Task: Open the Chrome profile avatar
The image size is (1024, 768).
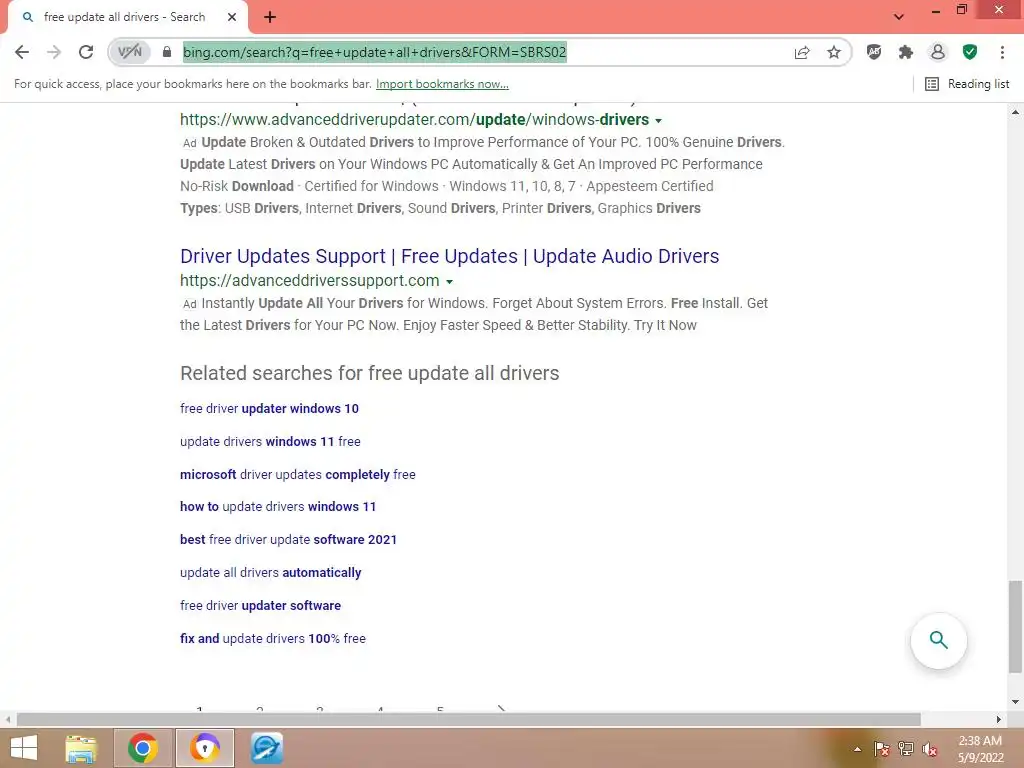Action: (938, 52)
